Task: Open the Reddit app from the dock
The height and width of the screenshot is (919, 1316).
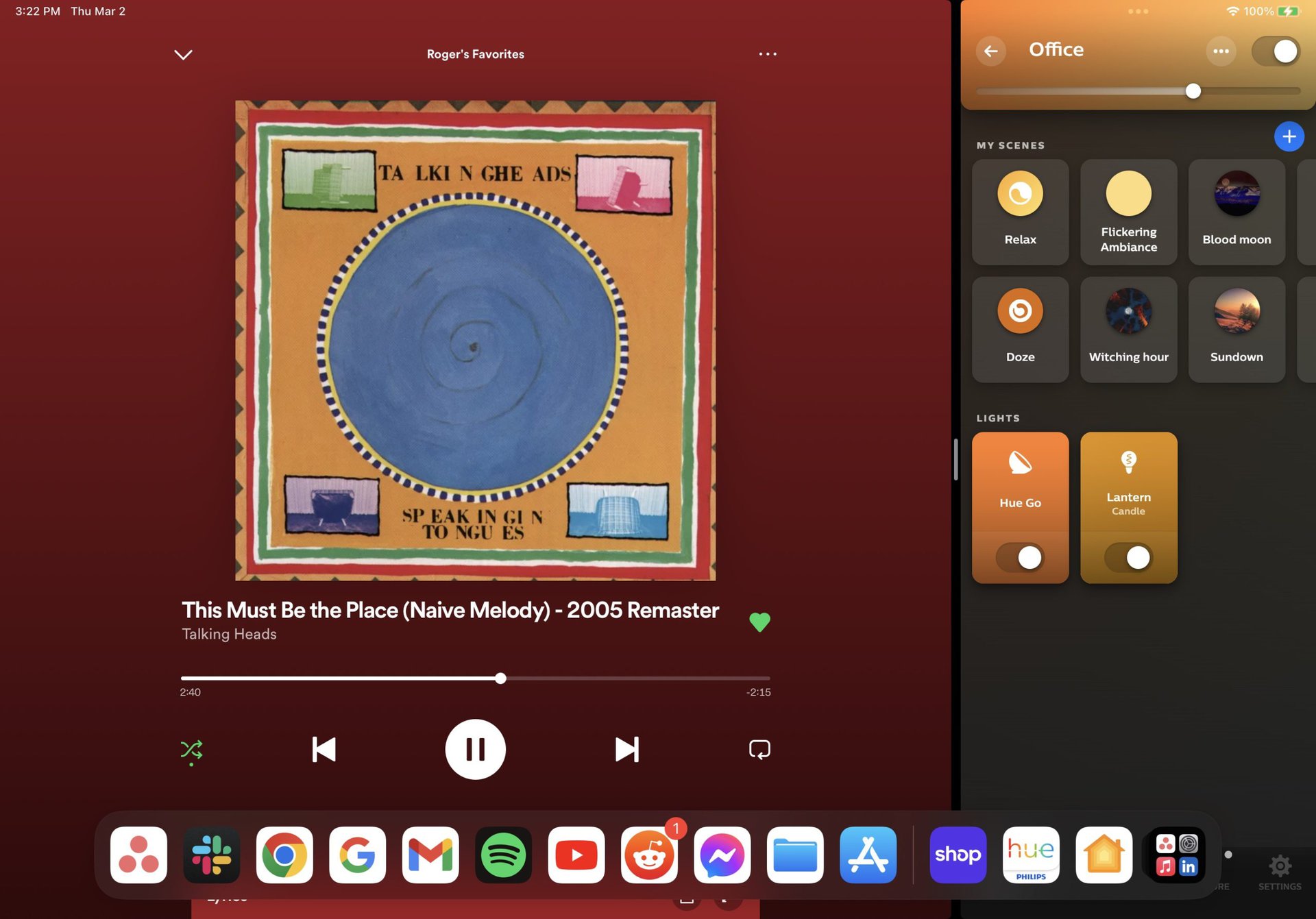Action: [648, 855]
